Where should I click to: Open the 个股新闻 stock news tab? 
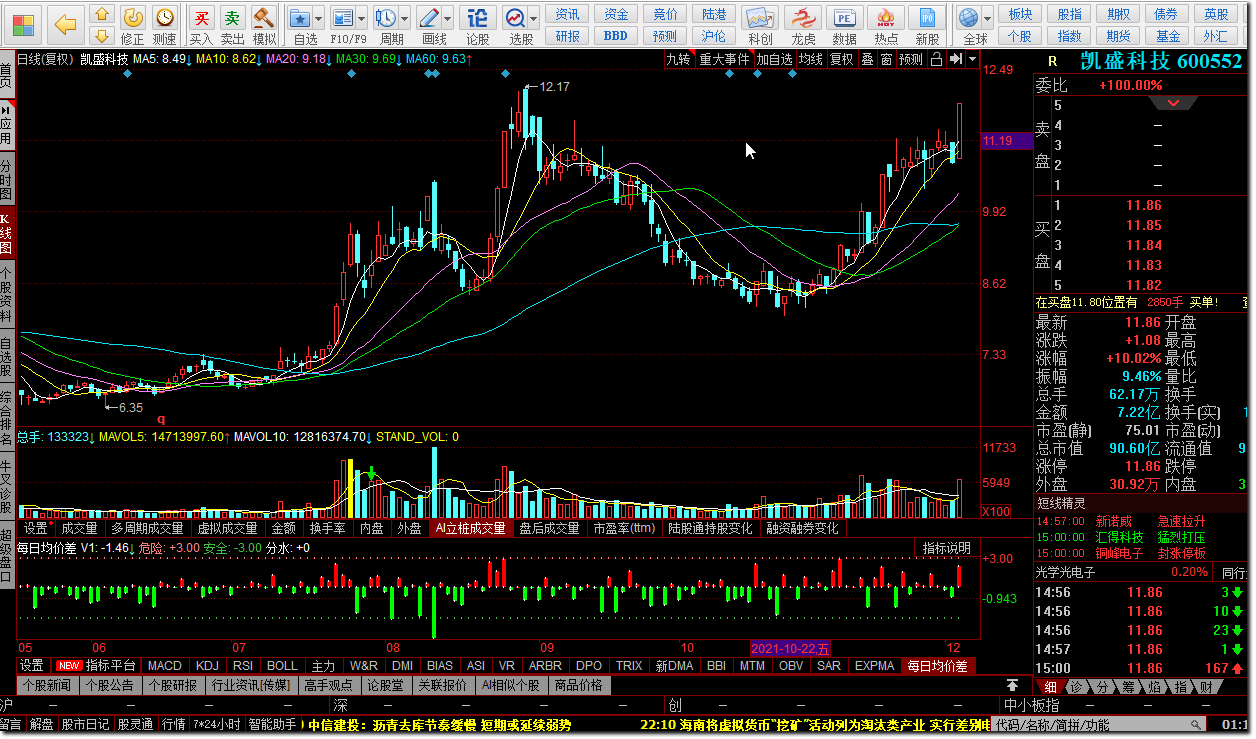point(49,685)
